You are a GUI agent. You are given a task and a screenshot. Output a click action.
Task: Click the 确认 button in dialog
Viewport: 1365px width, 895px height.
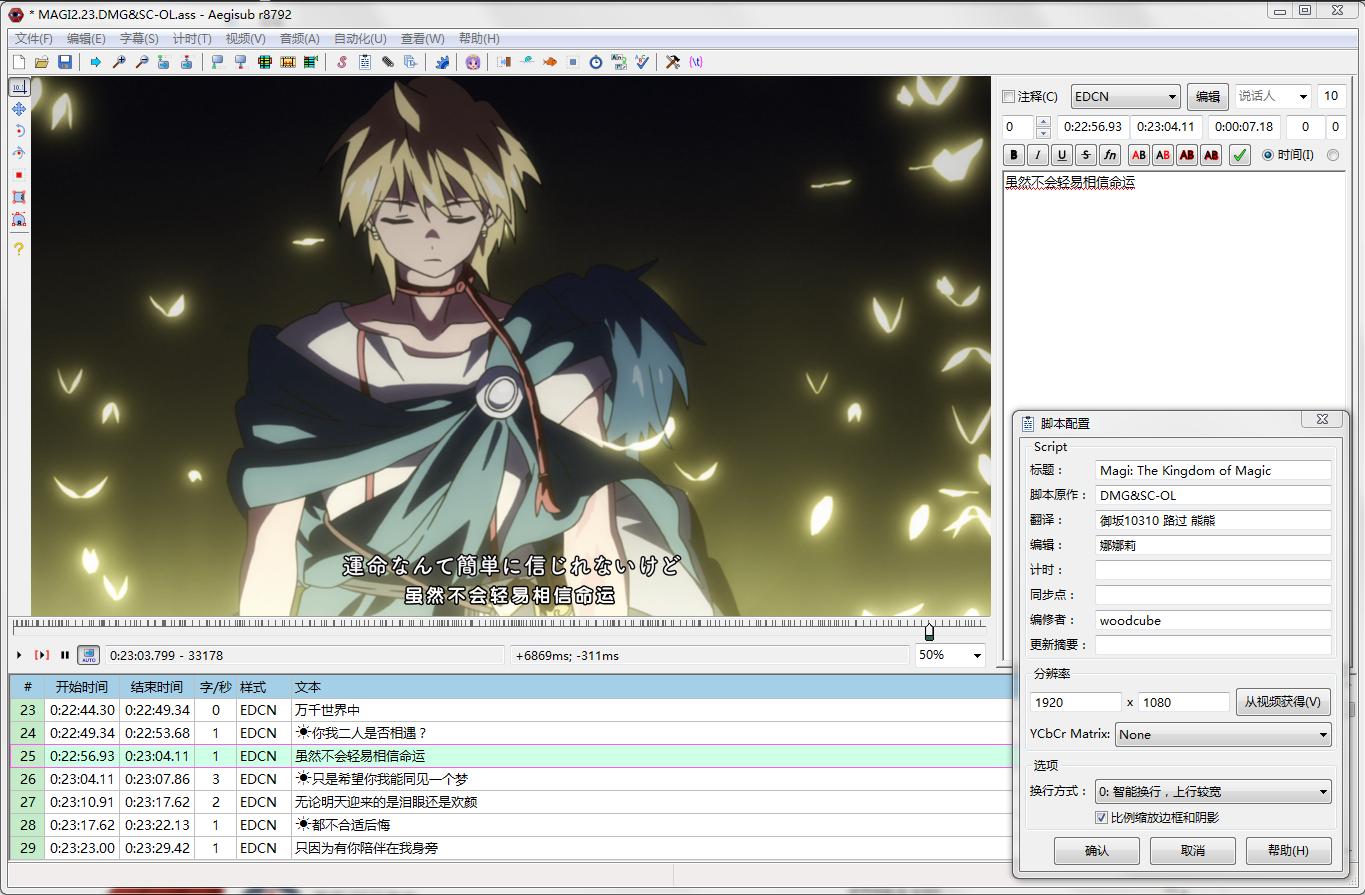click(x=1097, y=851)
